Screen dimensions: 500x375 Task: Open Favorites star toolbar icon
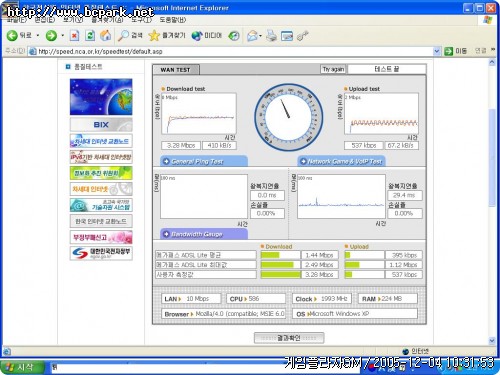[x=154, y=35]
